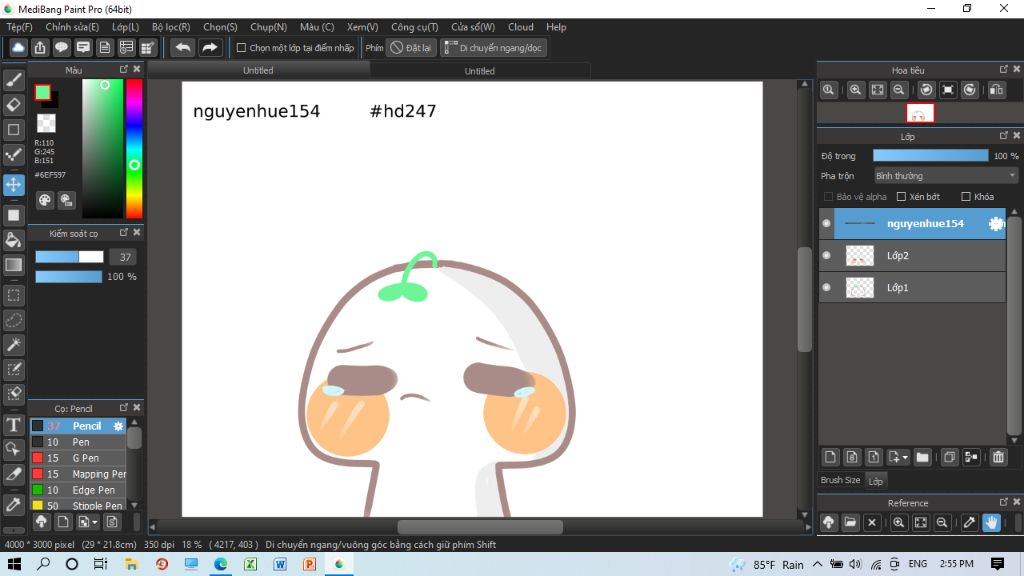Select the Eyedropper tool
1024x576 pixels.
tap(14, 504)
